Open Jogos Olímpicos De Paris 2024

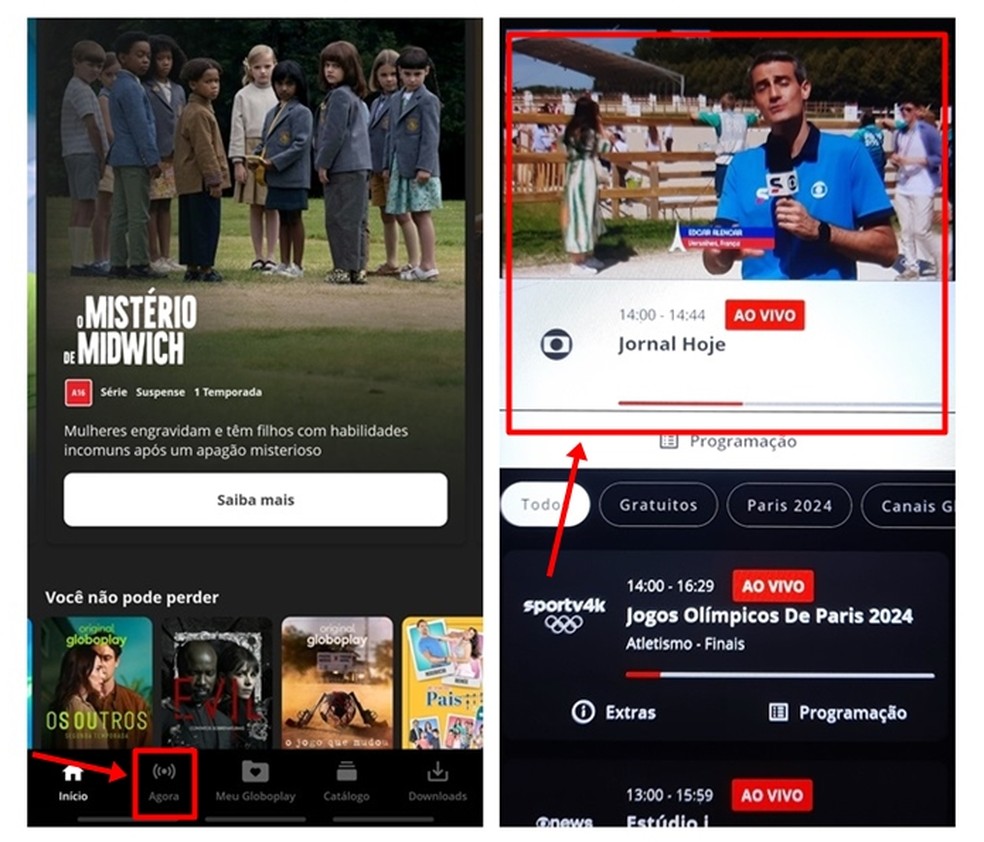[769, 616]
